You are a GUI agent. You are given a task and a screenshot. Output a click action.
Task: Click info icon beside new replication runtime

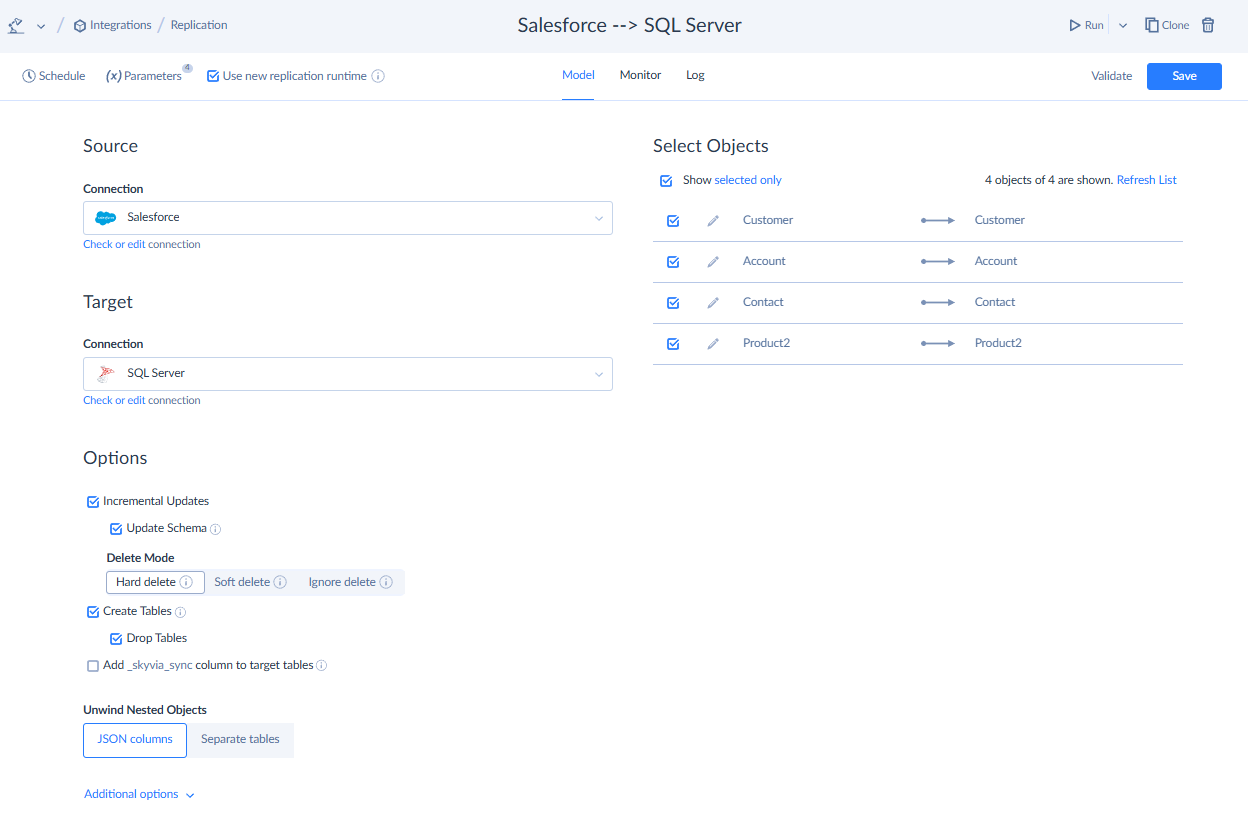tap(378, 76)
